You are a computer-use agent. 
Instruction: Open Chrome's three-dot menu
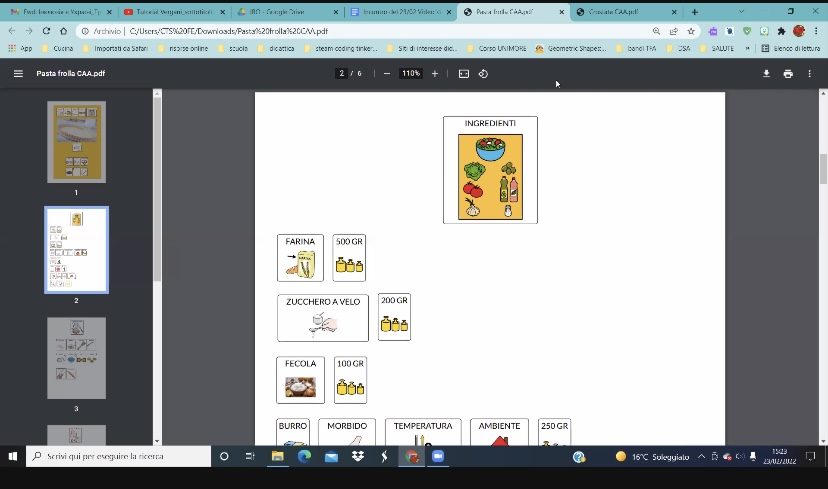tap(816, 31)
